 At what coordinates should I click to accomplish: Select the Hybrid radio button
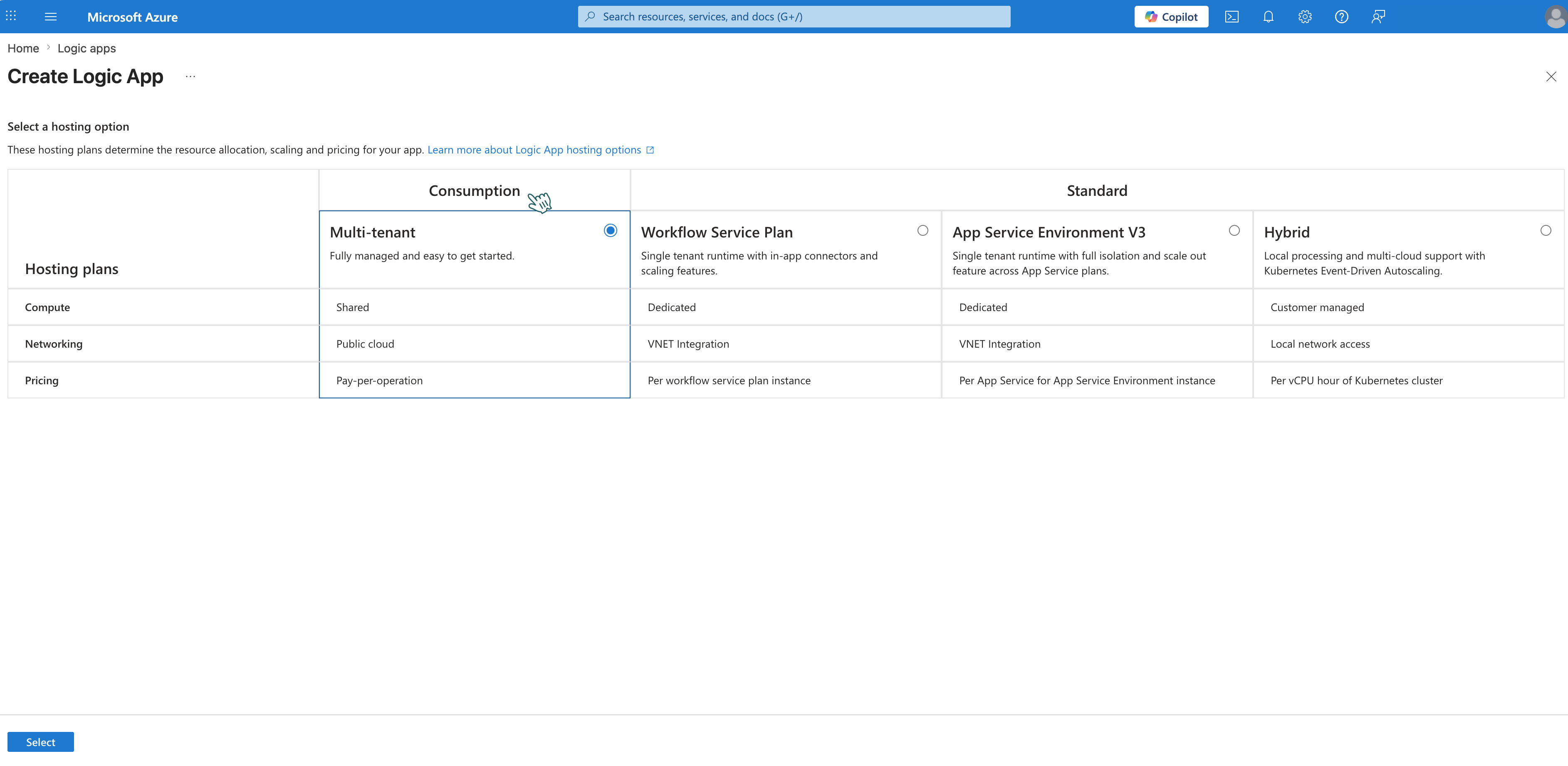tap(1546, 231)
